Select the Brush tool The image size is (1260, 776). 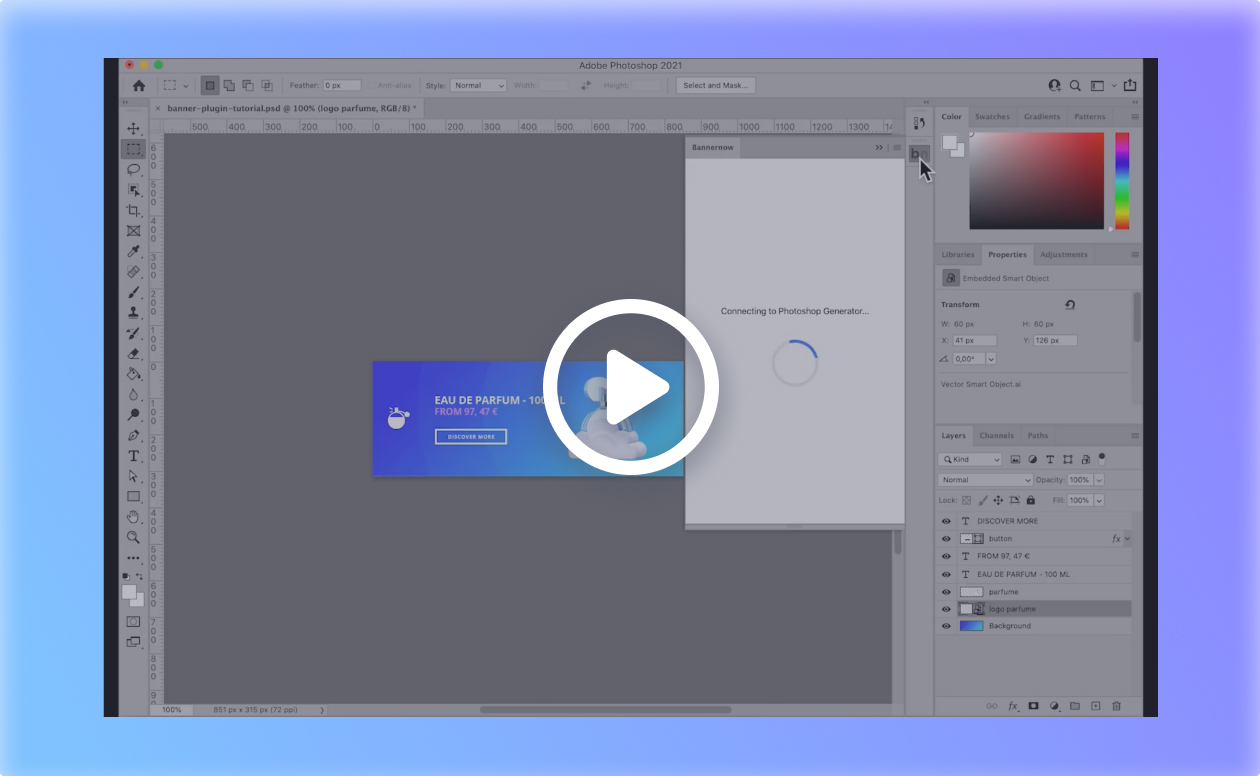click(133, 292)
